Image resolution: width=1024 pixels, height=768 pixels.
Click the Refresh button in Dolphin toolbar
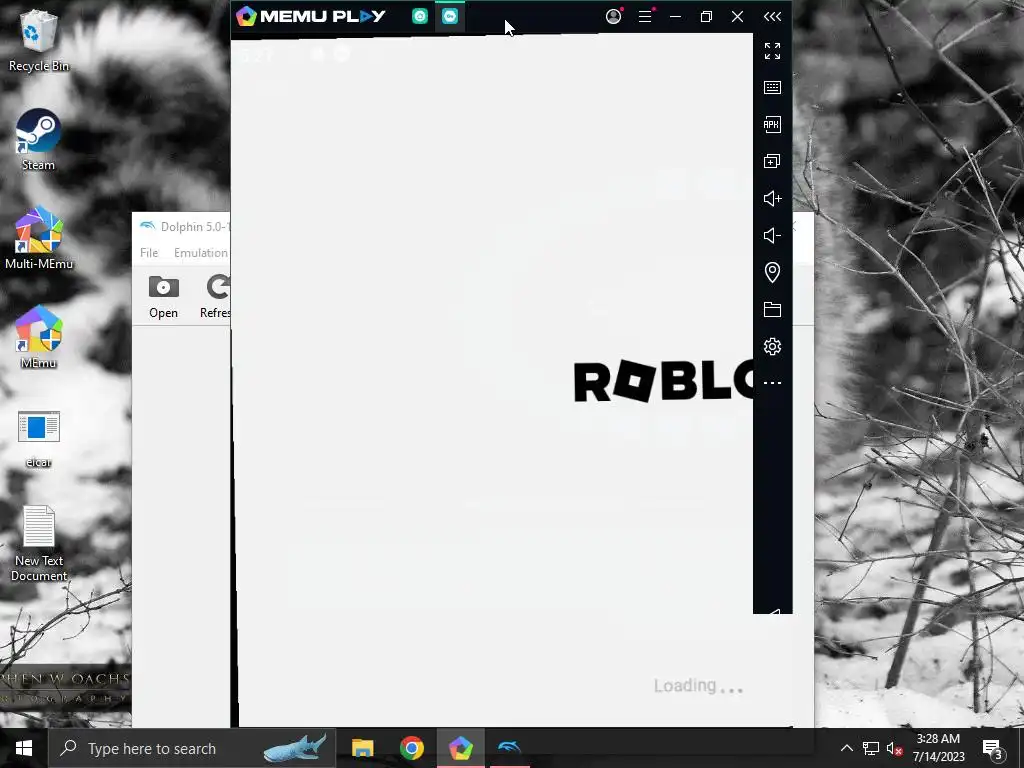216,297
